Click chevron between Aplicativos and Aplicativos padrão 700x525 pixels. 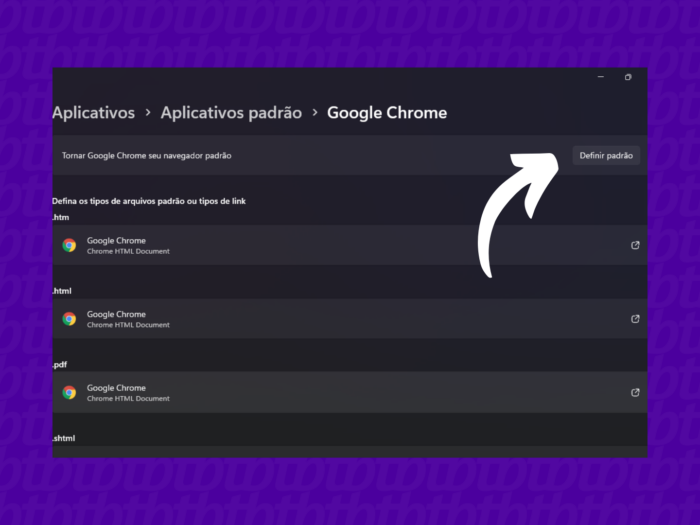pos(148,113)
